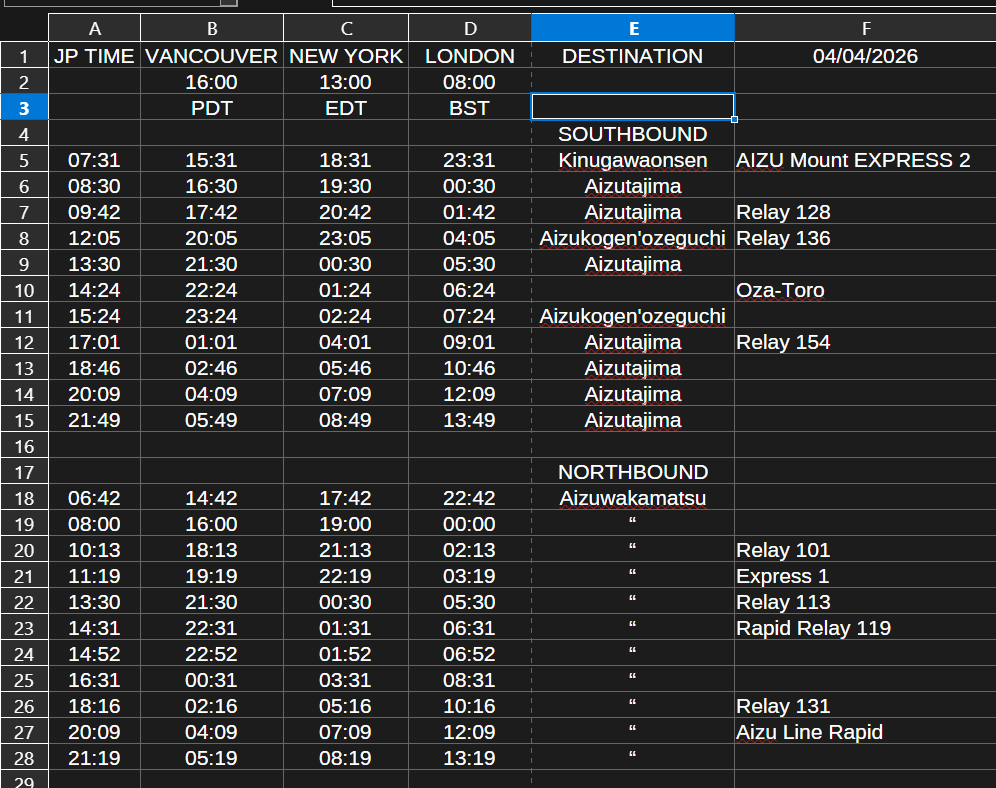Click New York time '22:19' cell
996x788 pixels.
point(346,577)
